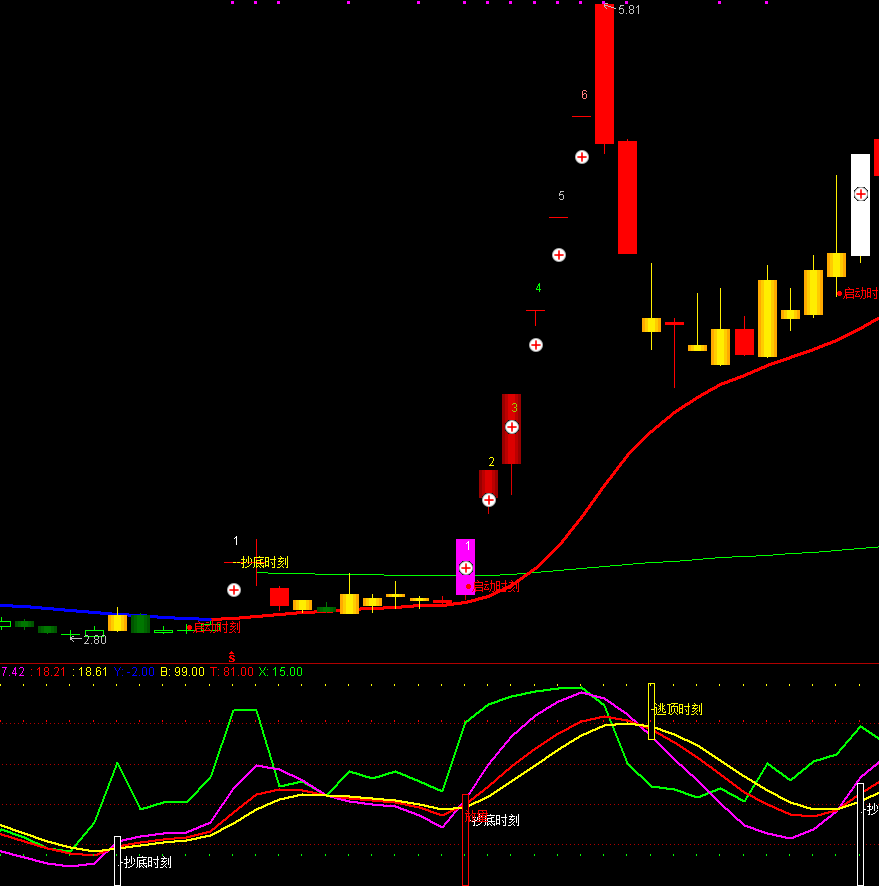Screen dimensions: 879x886
Task: Click the plus marker on the magenta candle
Action: tap(466, 568)
